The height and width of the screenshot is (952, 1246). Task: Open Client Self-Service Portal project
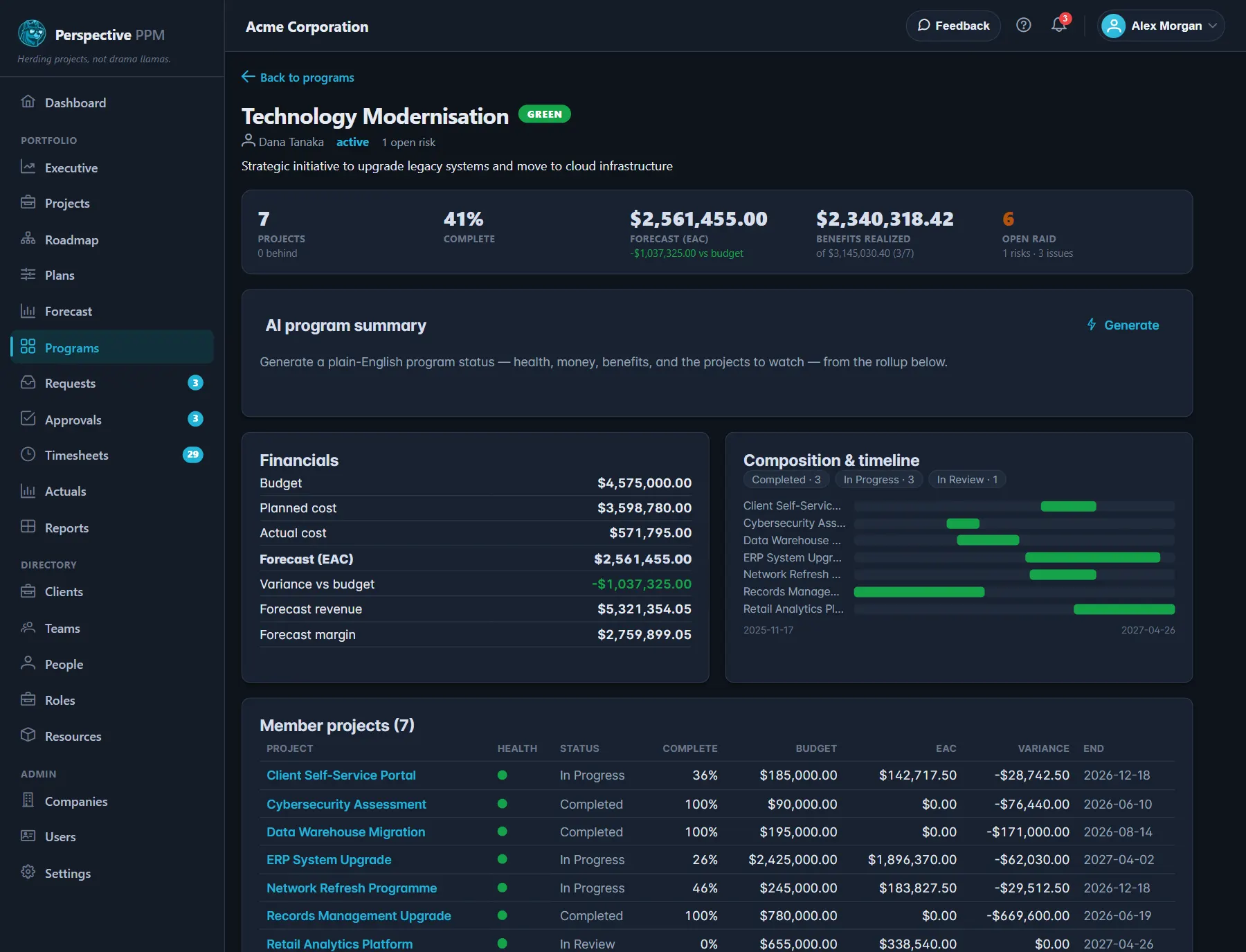(341, 775)
